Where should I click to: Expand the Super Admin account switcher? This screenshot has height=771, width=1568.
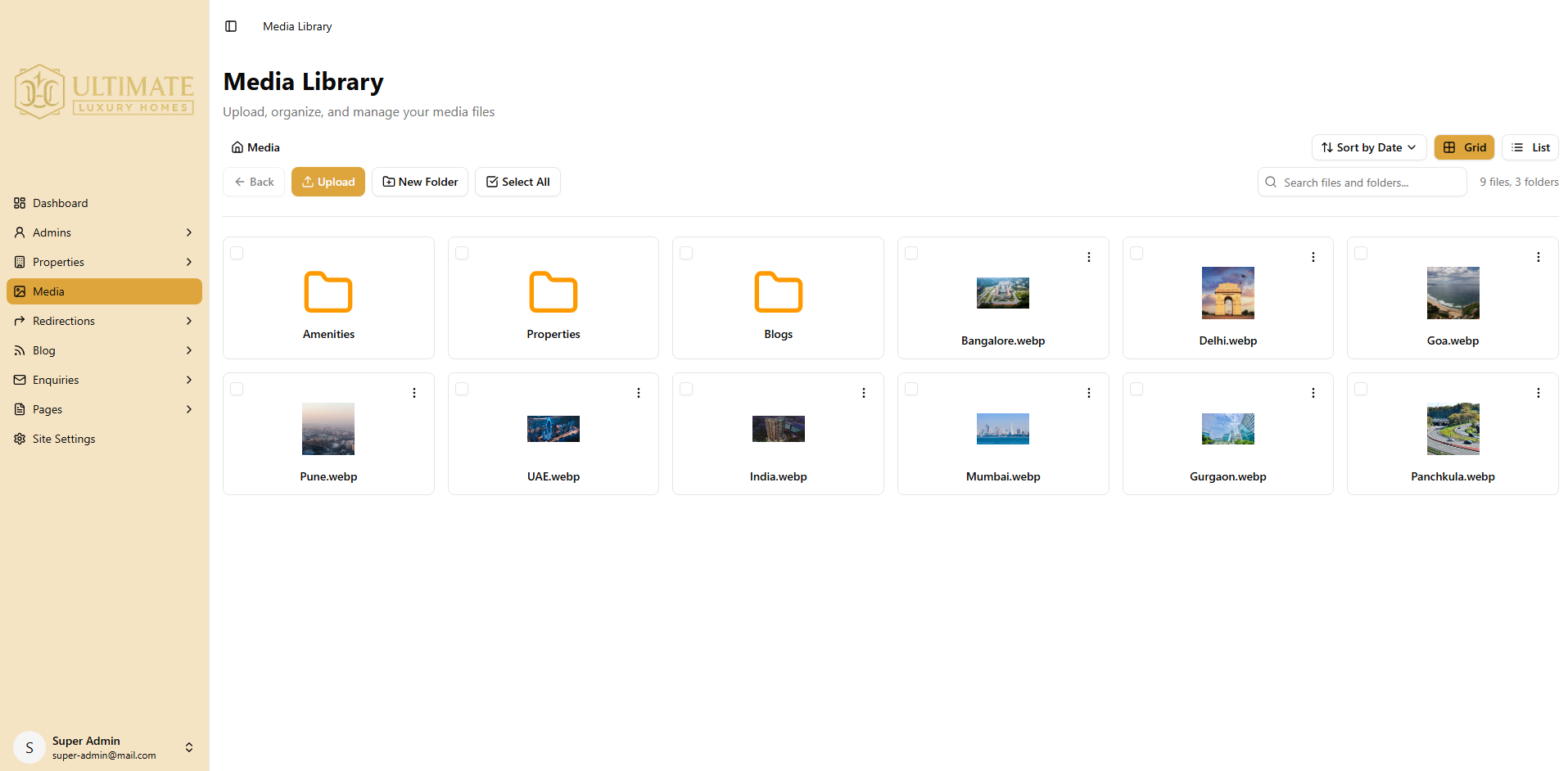pos(189,747)
